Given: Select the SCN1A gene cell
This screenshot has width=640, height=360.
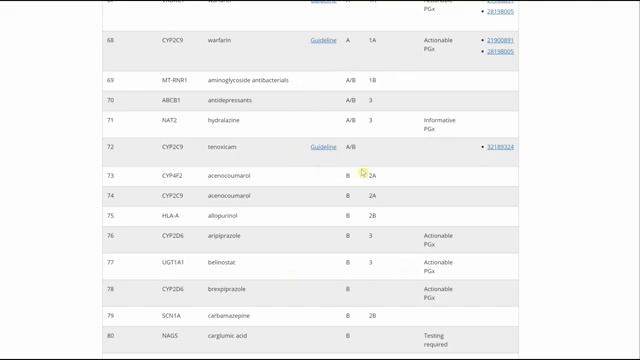Looking at the screenshot, I should [171, 316].
